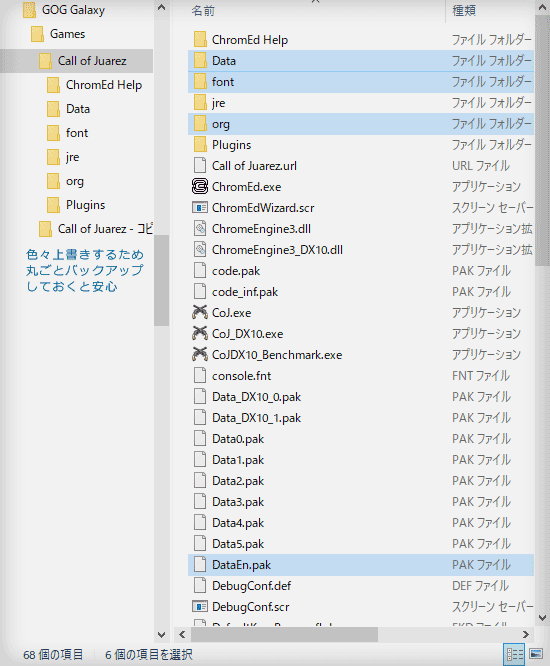Viewport: 550px width, 666px height.
Task: Open jre folder in the navigation tree
Action: pos(73,157)
